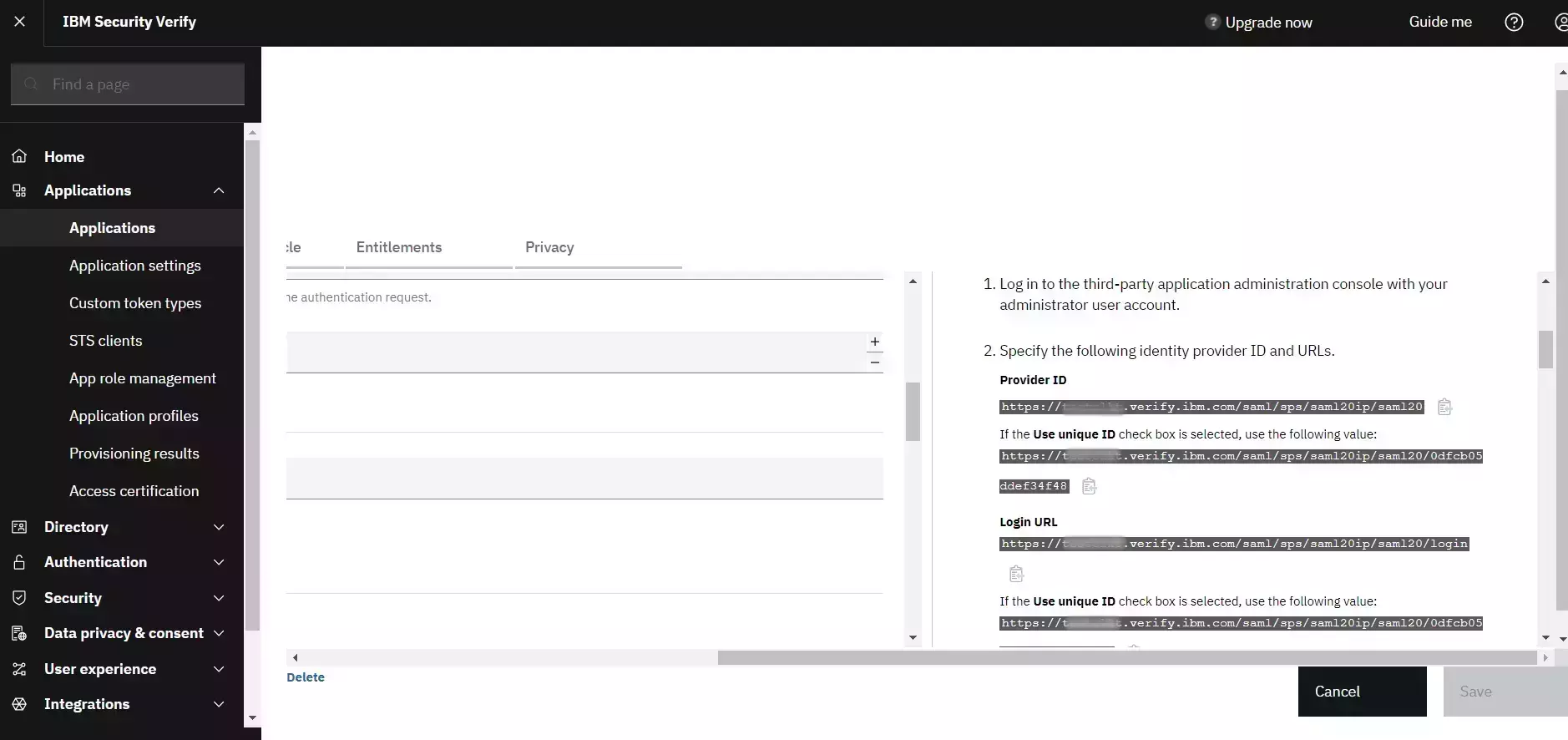Collapse the Applications section chevron
This screenshot has height=740, width=1568.
tap(219, 190)
